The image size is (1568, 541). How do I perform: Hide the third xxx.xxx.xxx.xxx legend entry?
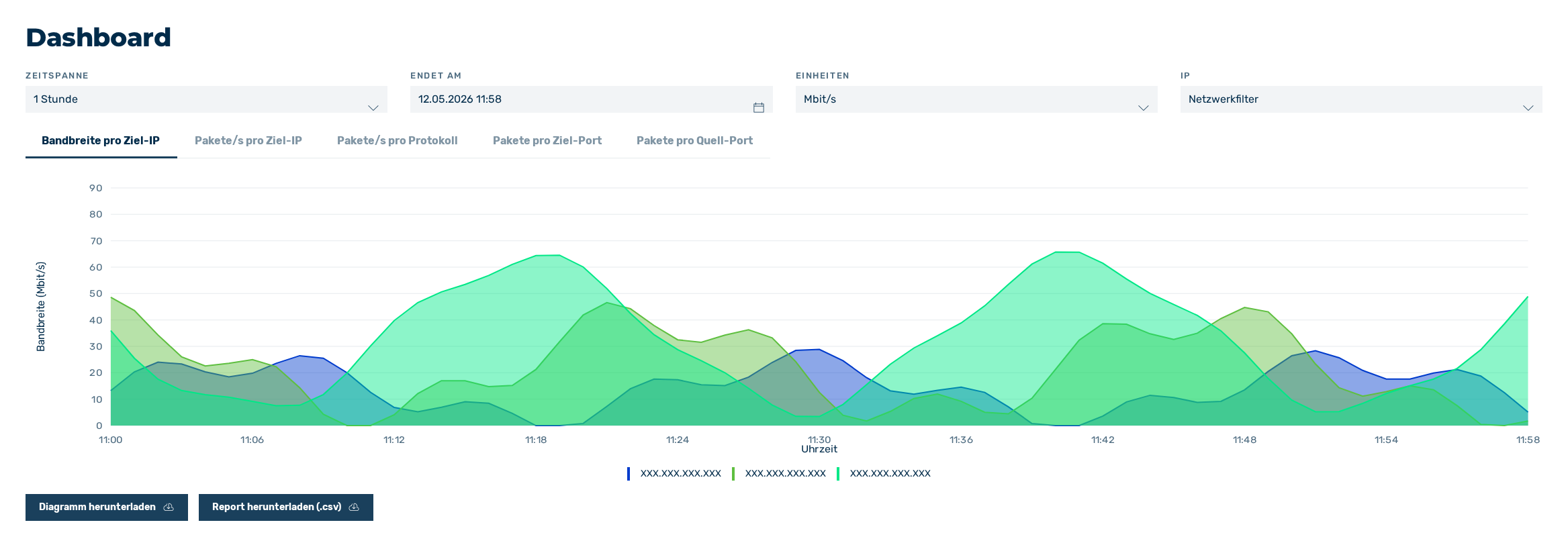coord(890,473)
